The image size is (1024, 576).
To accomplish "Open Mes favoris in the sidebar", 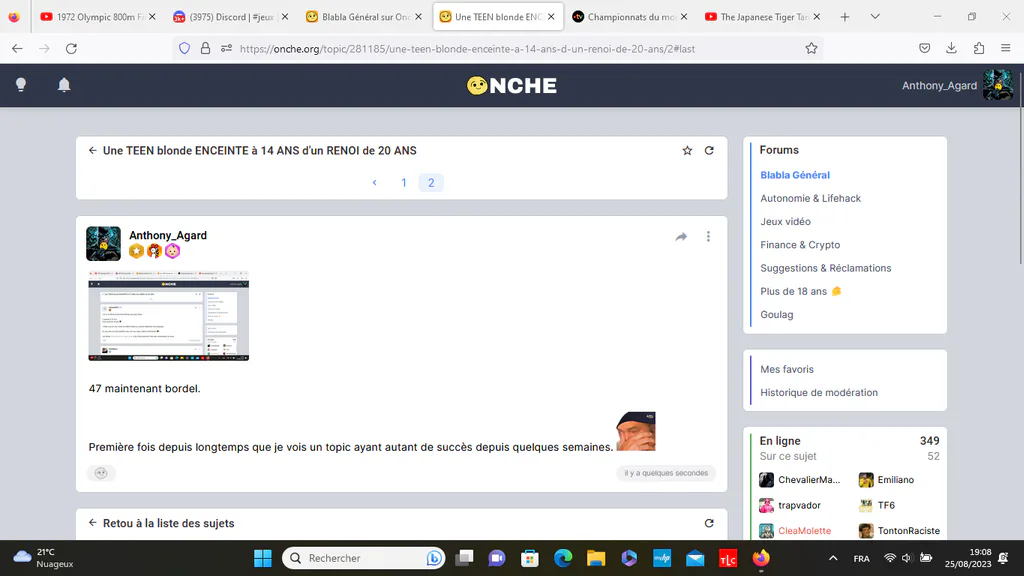I will [x=787, y=369].
